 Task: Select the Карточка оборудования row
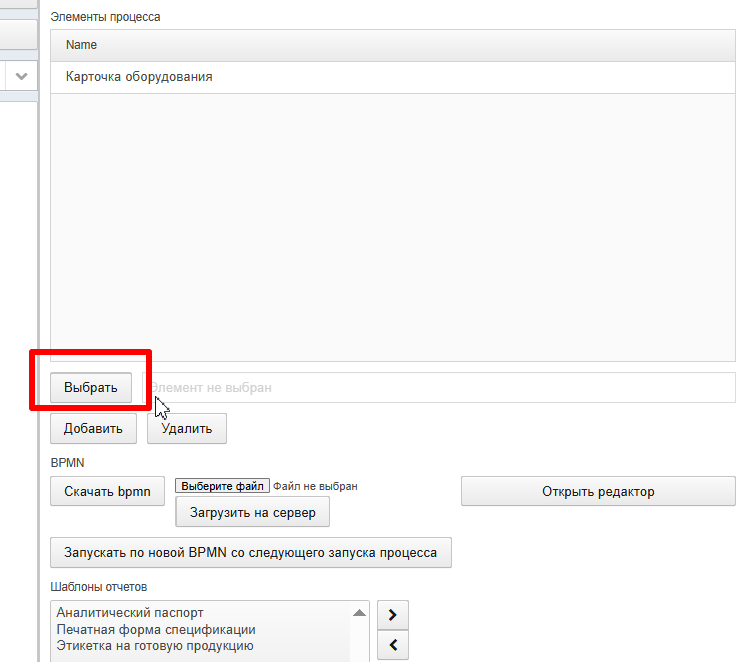click(x=393, y=77)
